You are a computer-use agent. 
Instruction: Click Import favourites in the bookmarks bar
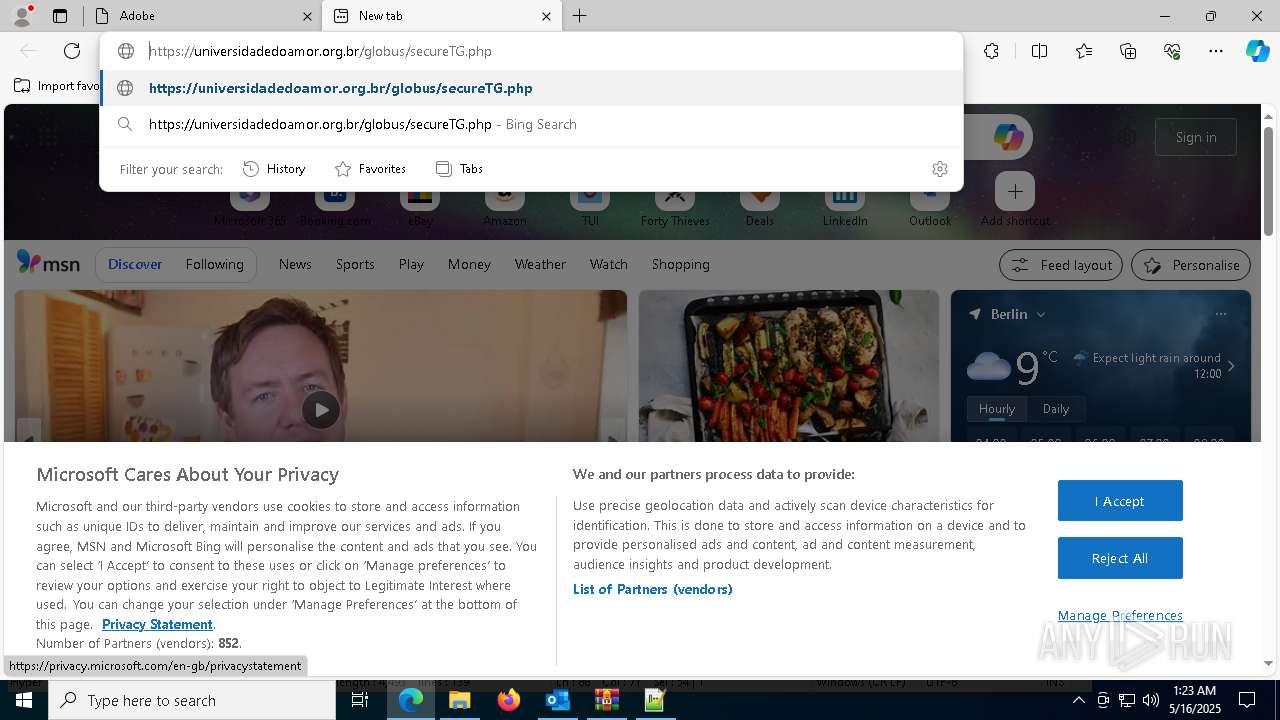[57, 86]
